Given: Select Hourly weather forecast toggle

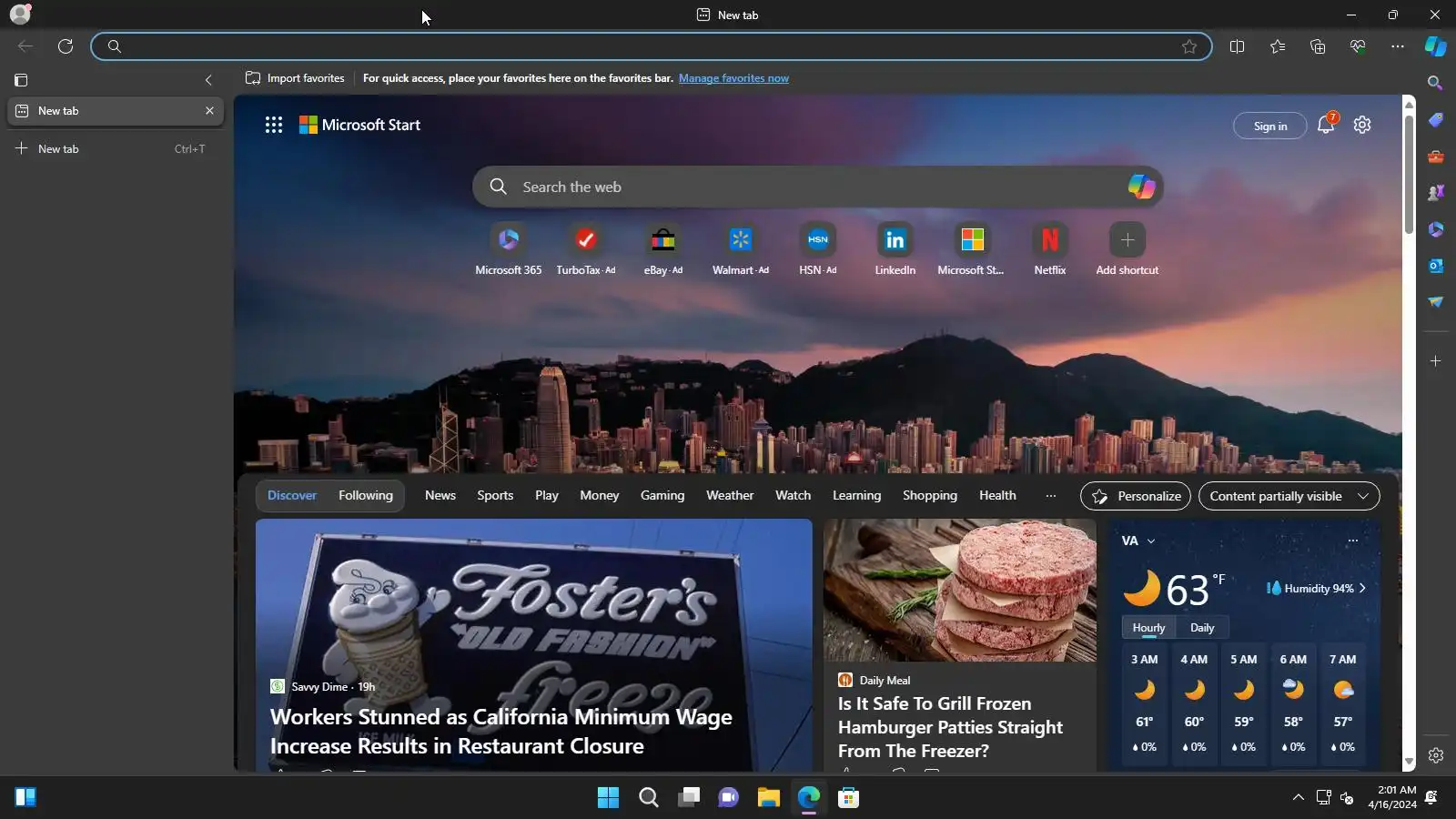Looking at the screenshot, I should pyautogui.click(x=1148, y=628).
